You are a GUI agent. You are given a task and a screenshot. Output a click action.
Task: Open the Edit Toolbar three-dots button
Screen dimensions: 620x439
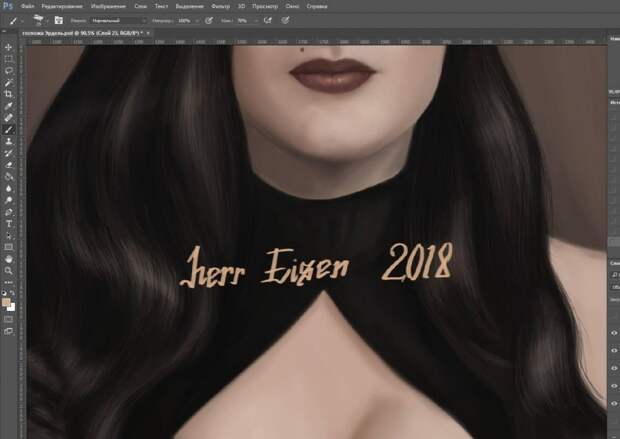click(8, 282)
